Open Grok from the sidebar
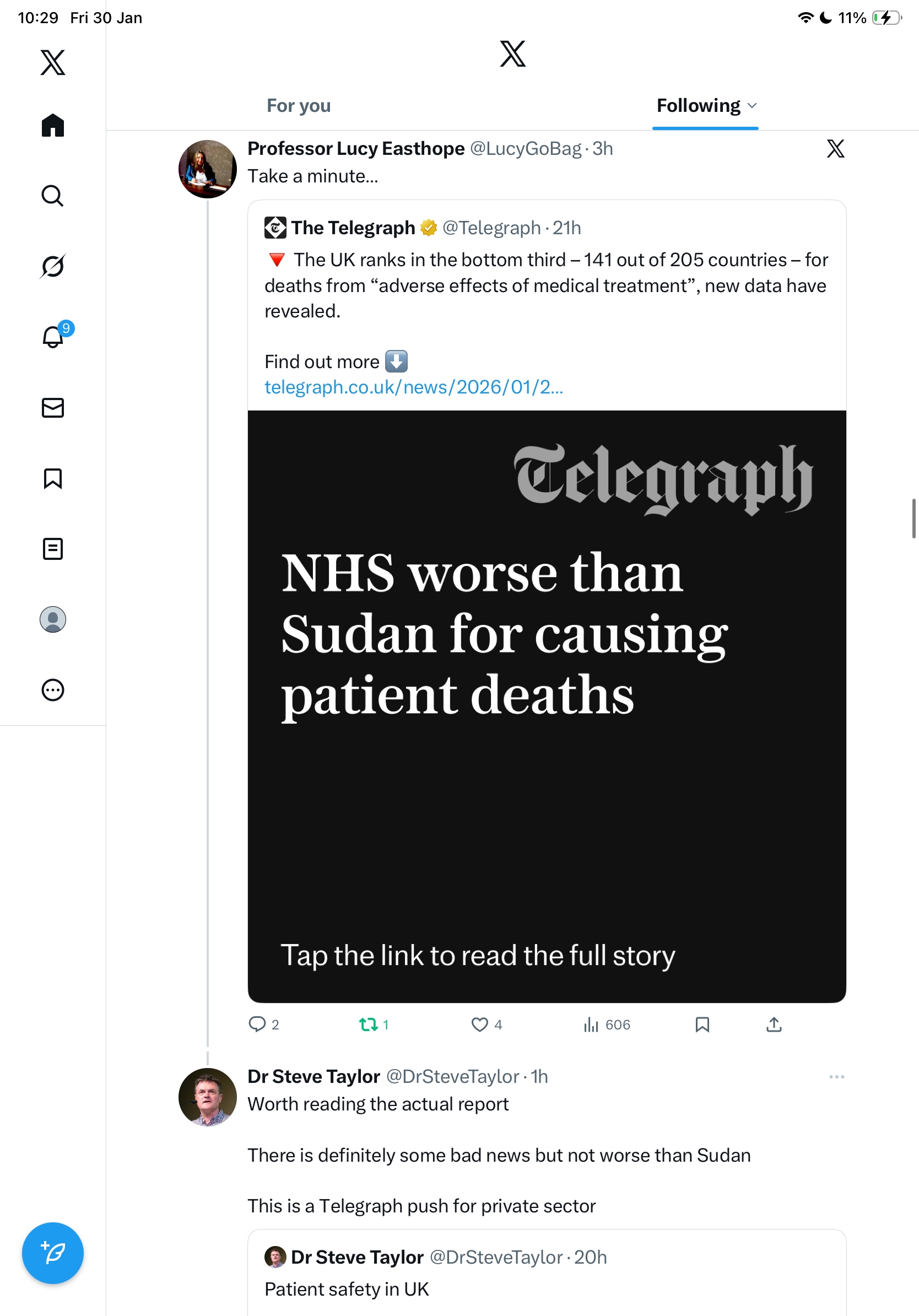This screenshot has width=919, height=1316. 53,266
